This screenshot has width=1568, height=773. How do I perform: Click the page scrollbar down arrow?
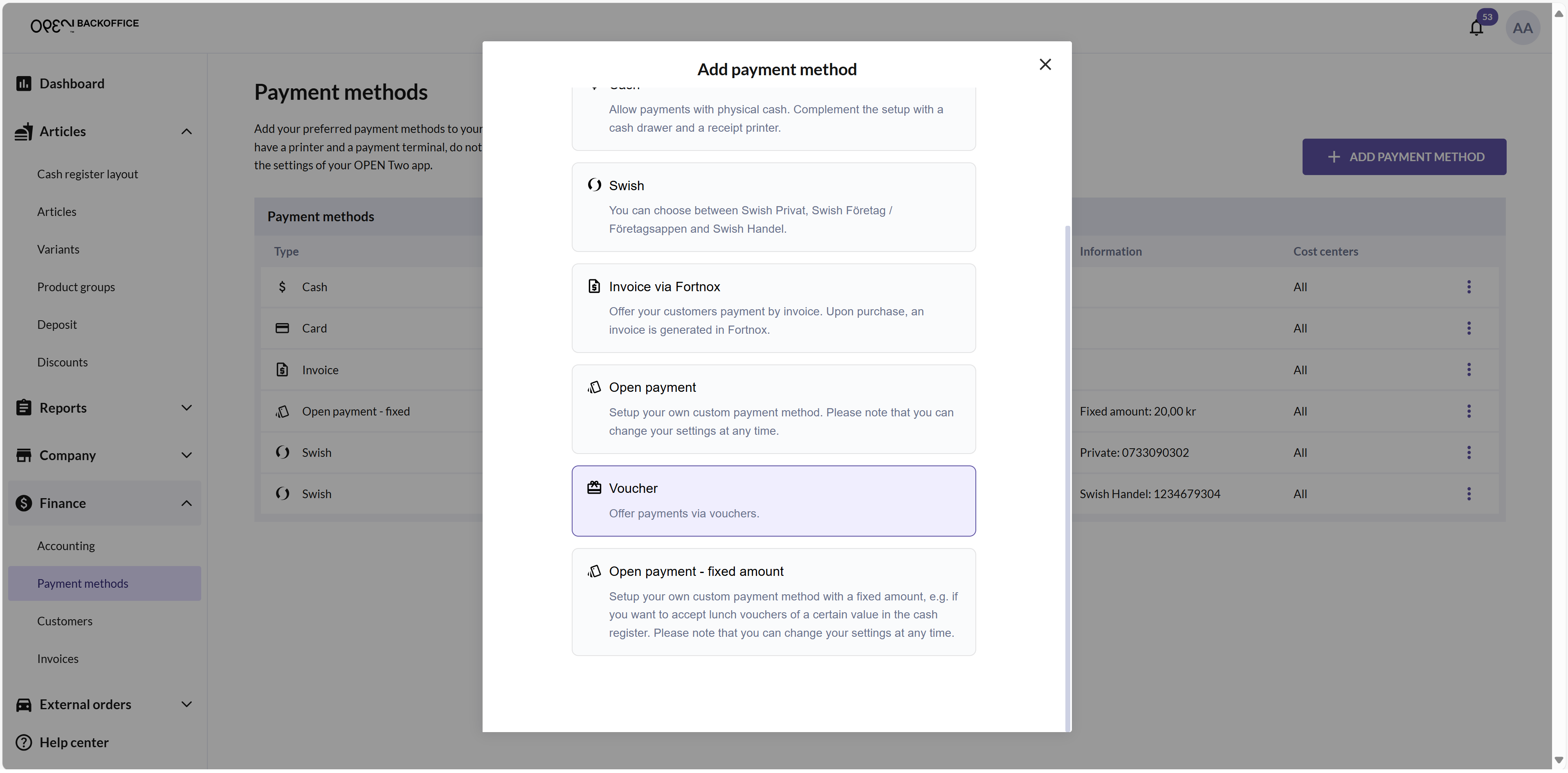pyautogui.click(x=1558, y=760)
